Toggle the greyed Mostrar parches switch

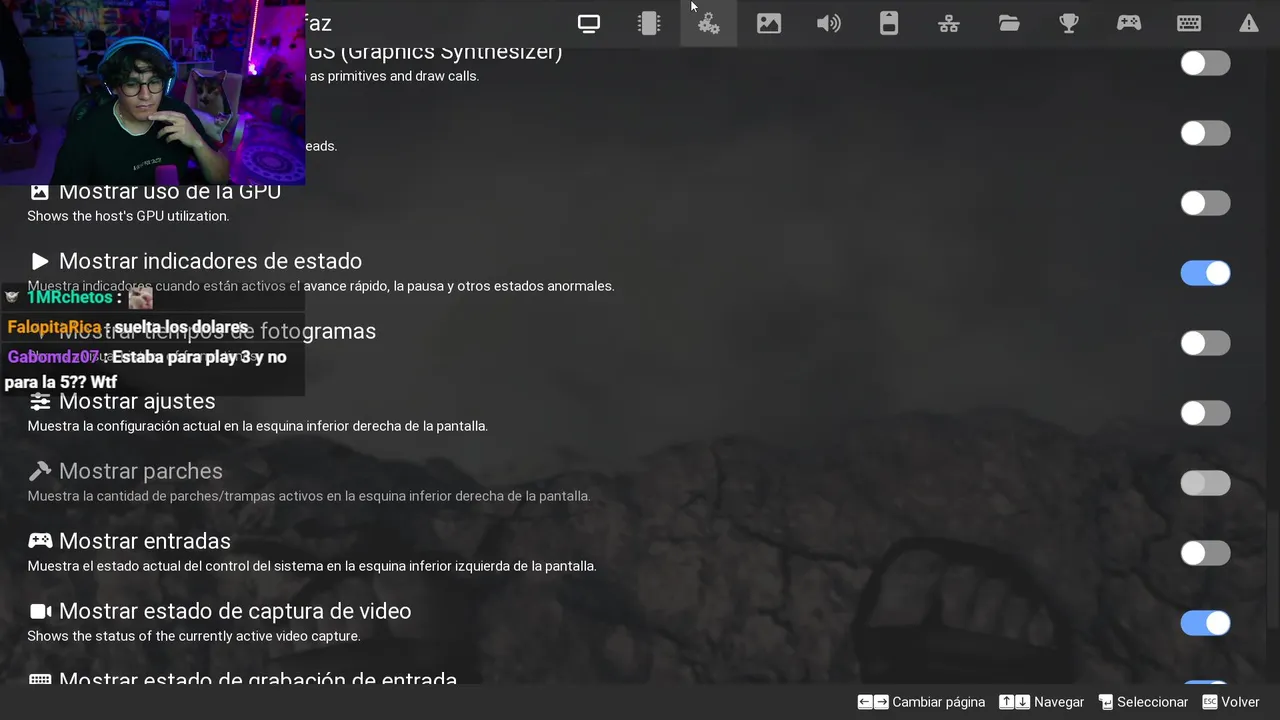1205,483
